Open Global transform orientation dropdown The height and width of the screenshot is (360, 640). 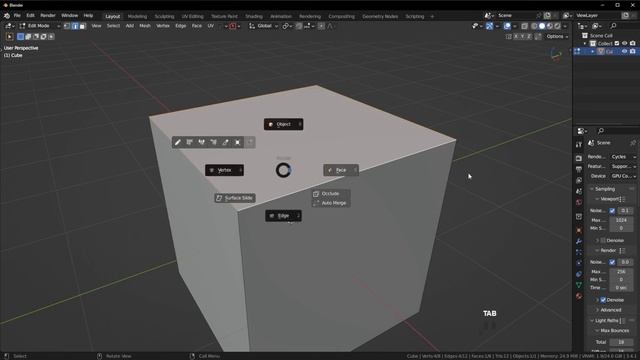pos(263,26)
